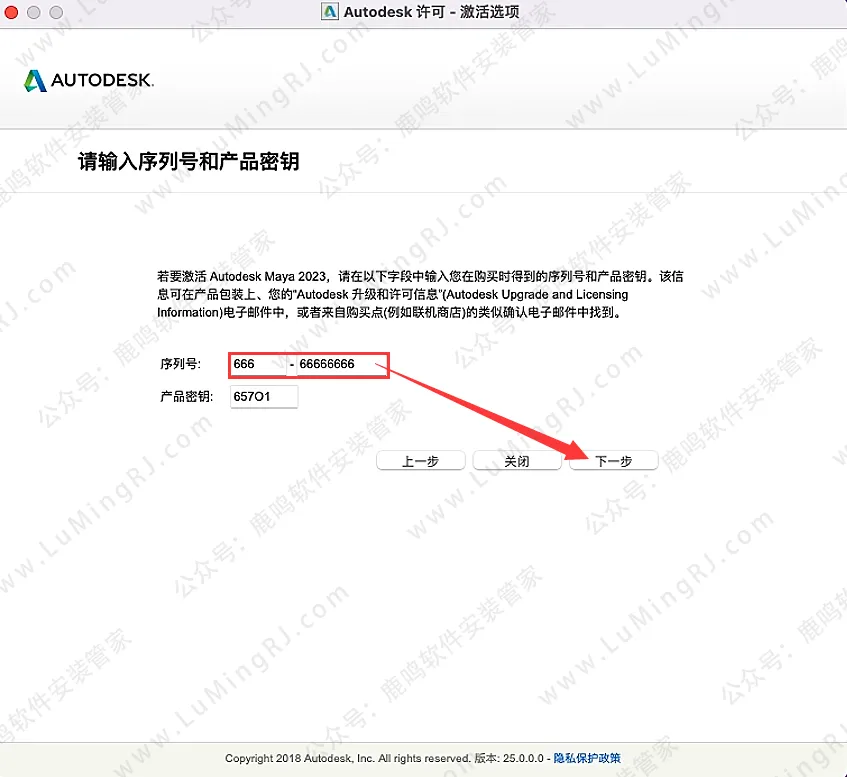Click the gray zoom button in title bar

[x=52, y=12]
